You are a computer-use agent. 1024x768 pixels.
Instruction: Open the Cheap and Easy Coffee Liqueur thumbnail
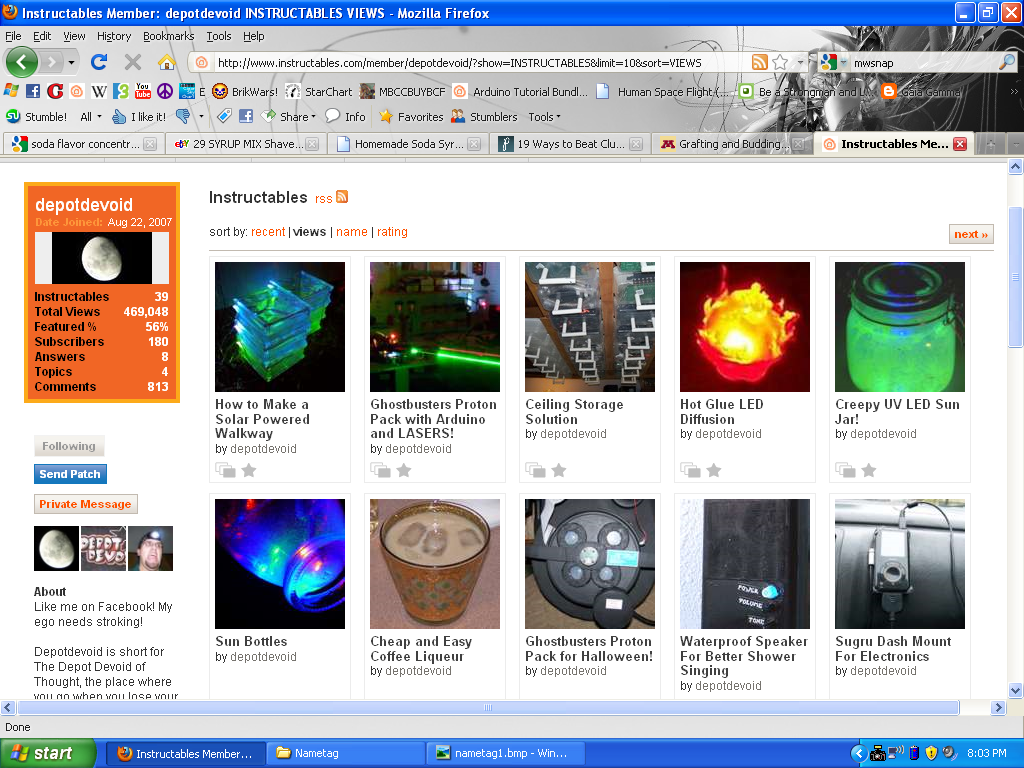click(435, 564)
